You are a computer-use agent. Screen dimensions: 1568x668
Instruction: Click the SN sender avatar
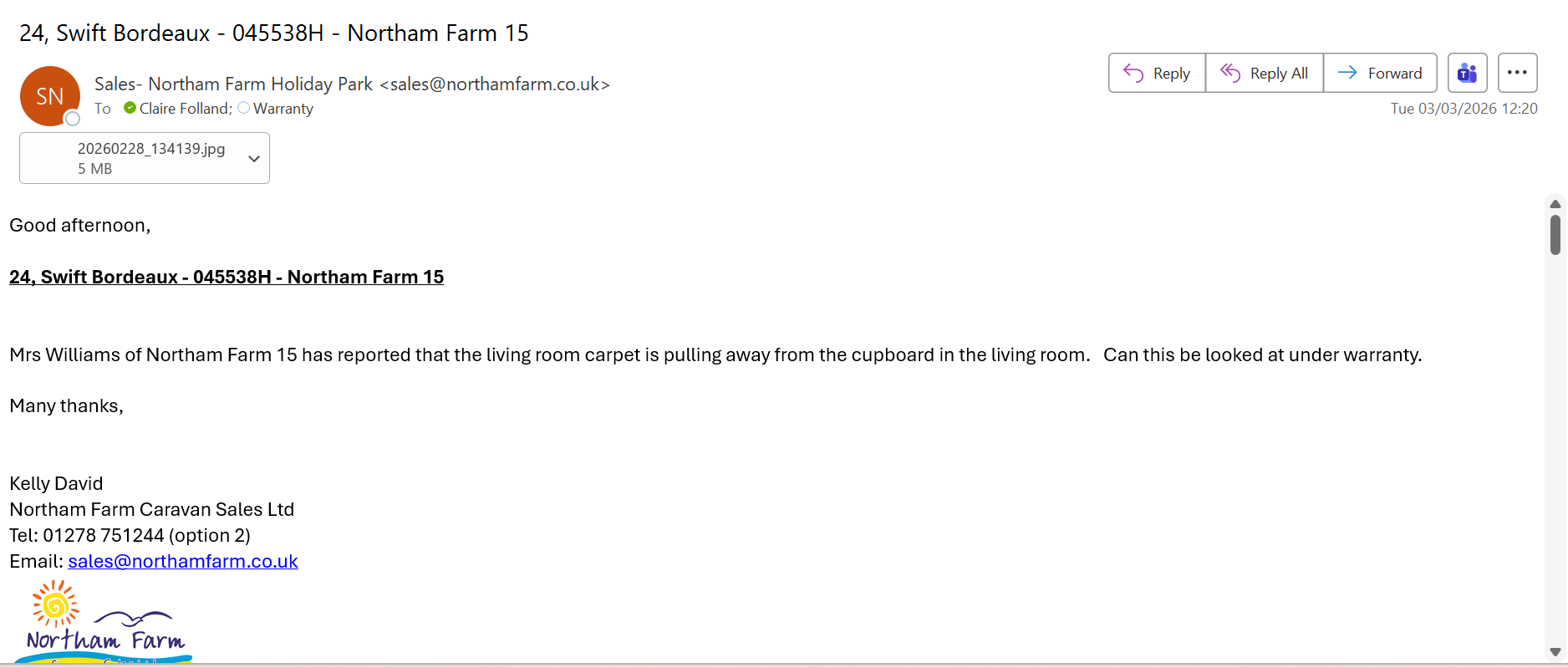[49, 96]
